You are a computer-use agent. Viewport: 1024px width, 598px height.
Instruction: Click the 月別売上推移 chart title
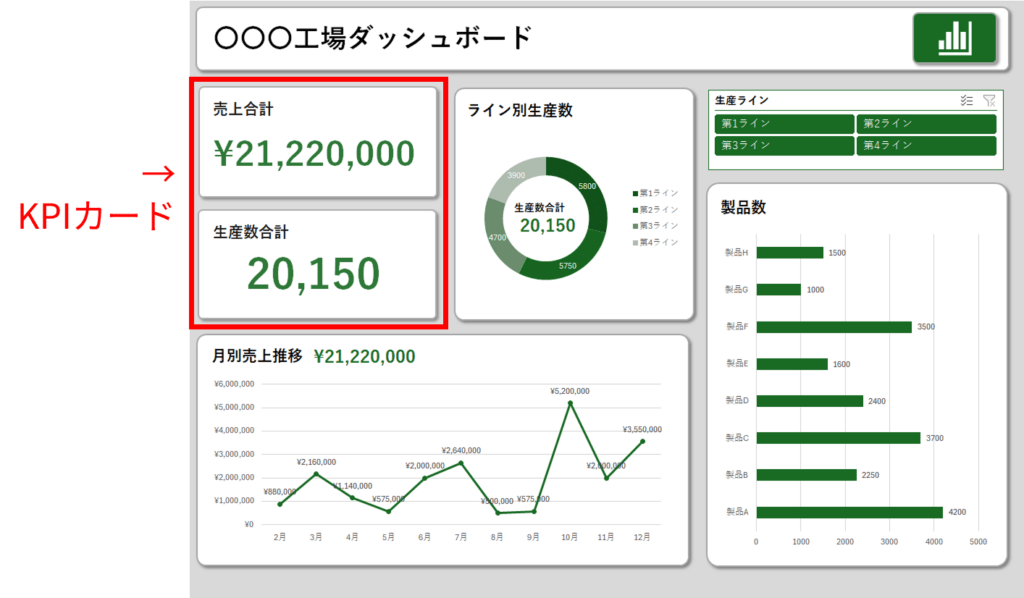257,356
